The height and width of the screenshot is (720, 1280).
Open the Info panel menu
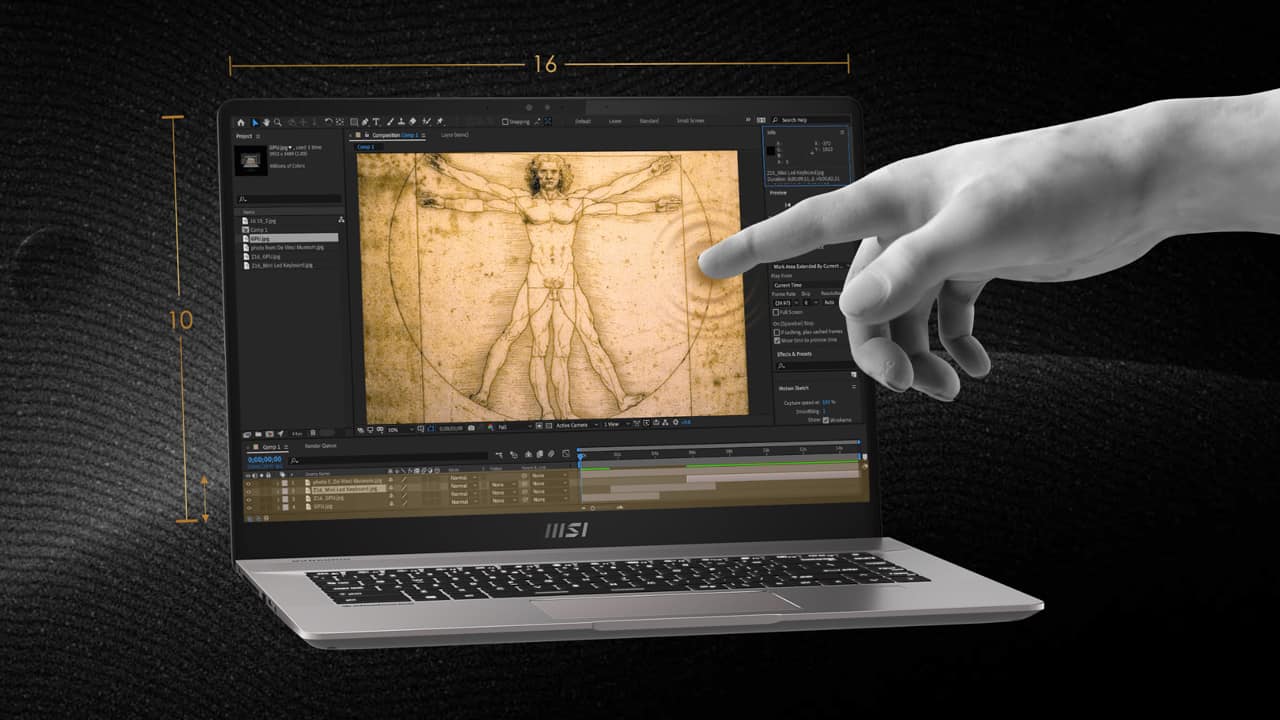point(842,131)
